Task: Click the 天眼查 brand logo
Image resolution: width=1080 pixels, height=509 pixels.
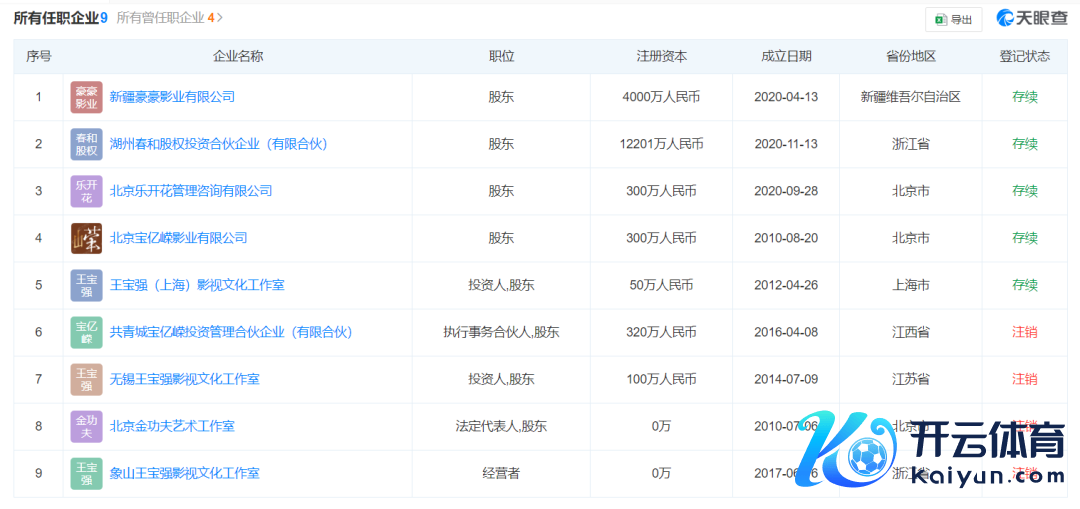Action: (x=1032, y=18)
